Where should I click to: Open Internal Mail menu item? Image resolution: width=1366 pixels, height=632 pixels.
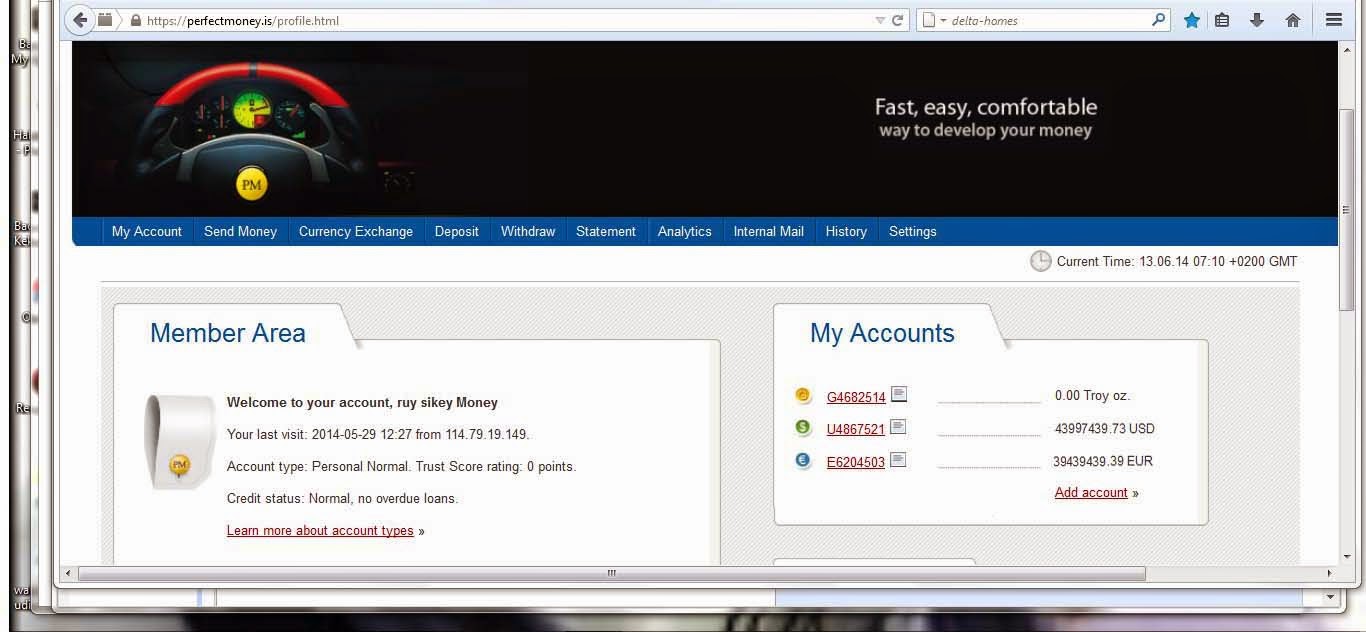click(x=769, y=231)
